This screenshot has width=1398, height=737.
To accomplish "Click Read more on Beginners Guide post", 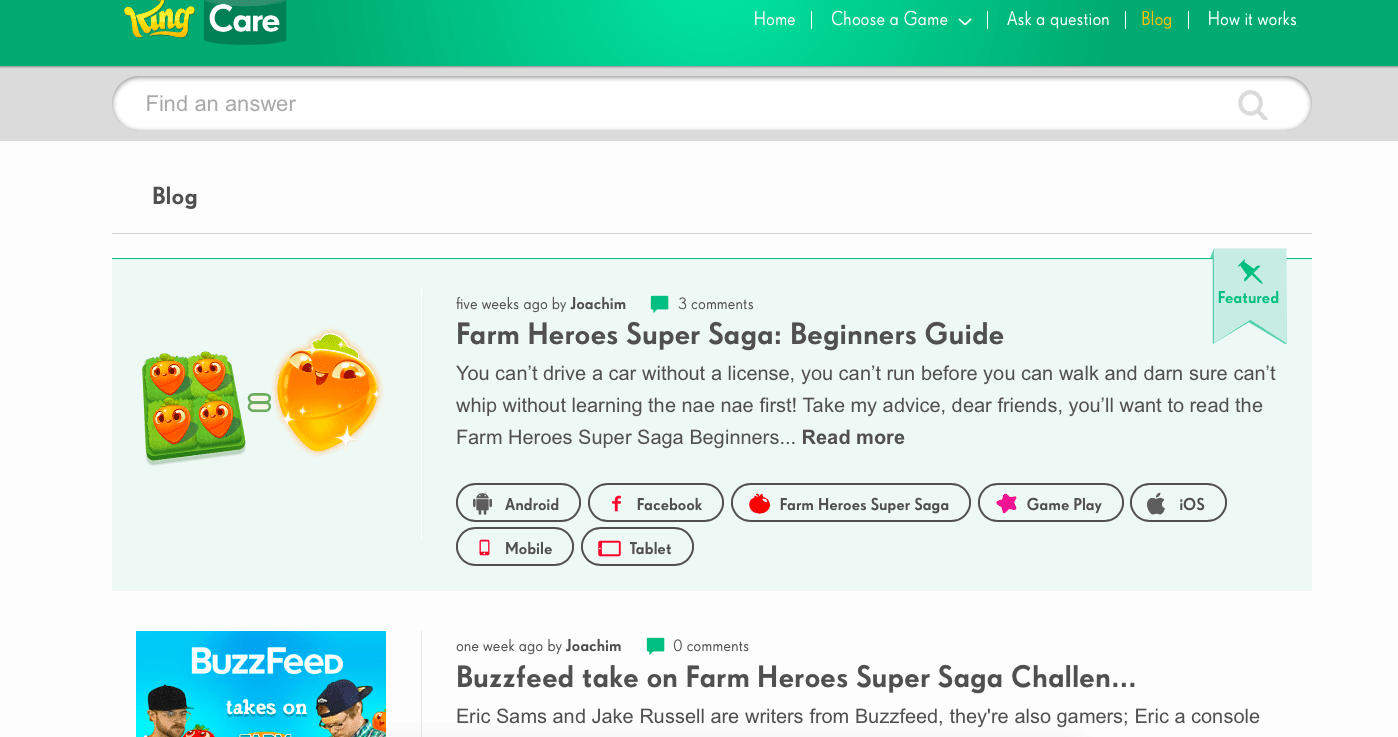I will pos(853,437).
